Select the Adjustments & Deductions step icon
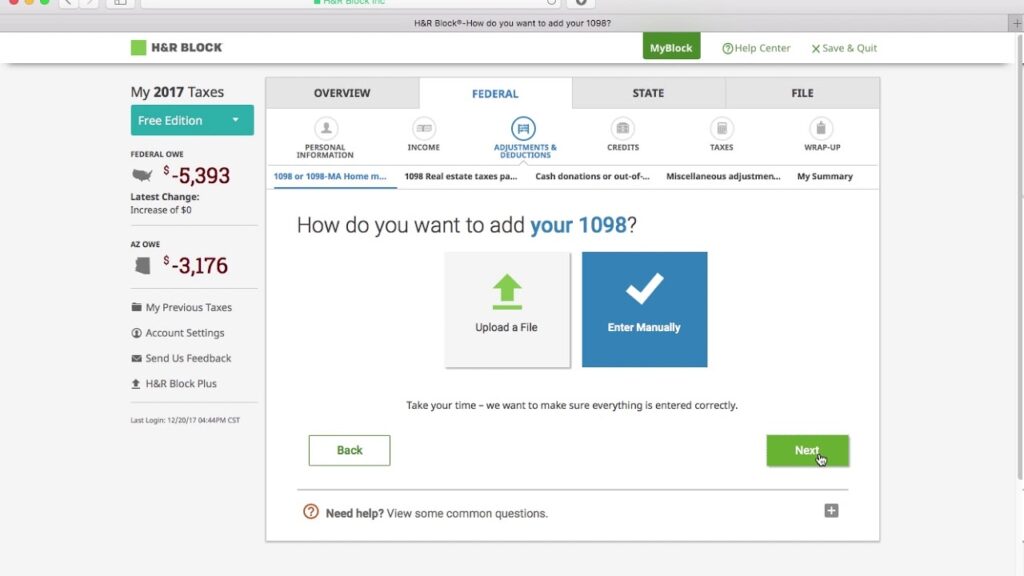This screenshot has width=1024, height=576. [523, 128]
